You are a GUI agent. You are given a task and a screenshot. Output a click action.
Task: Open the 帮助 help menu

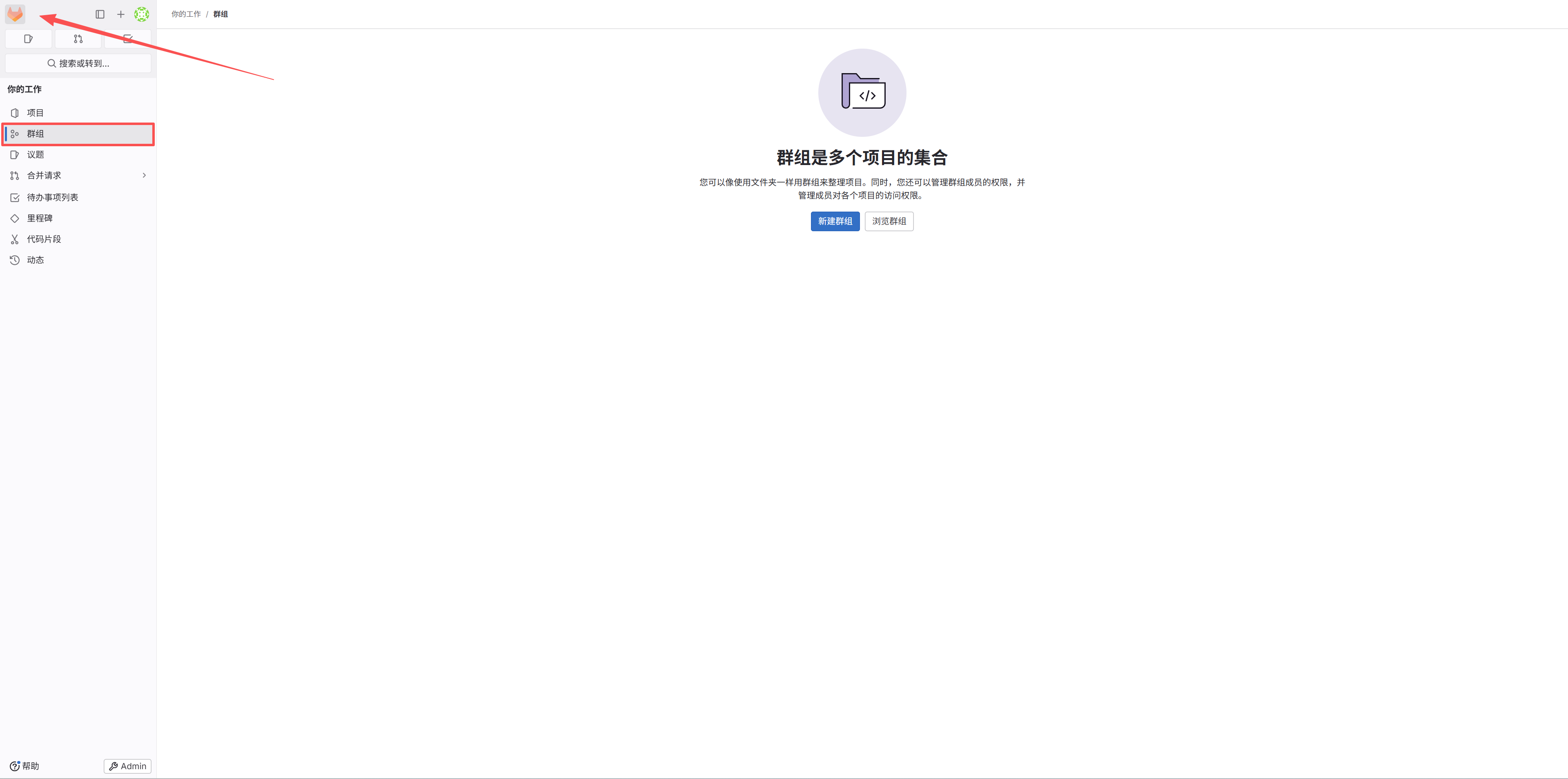click(x=24, y=766)
